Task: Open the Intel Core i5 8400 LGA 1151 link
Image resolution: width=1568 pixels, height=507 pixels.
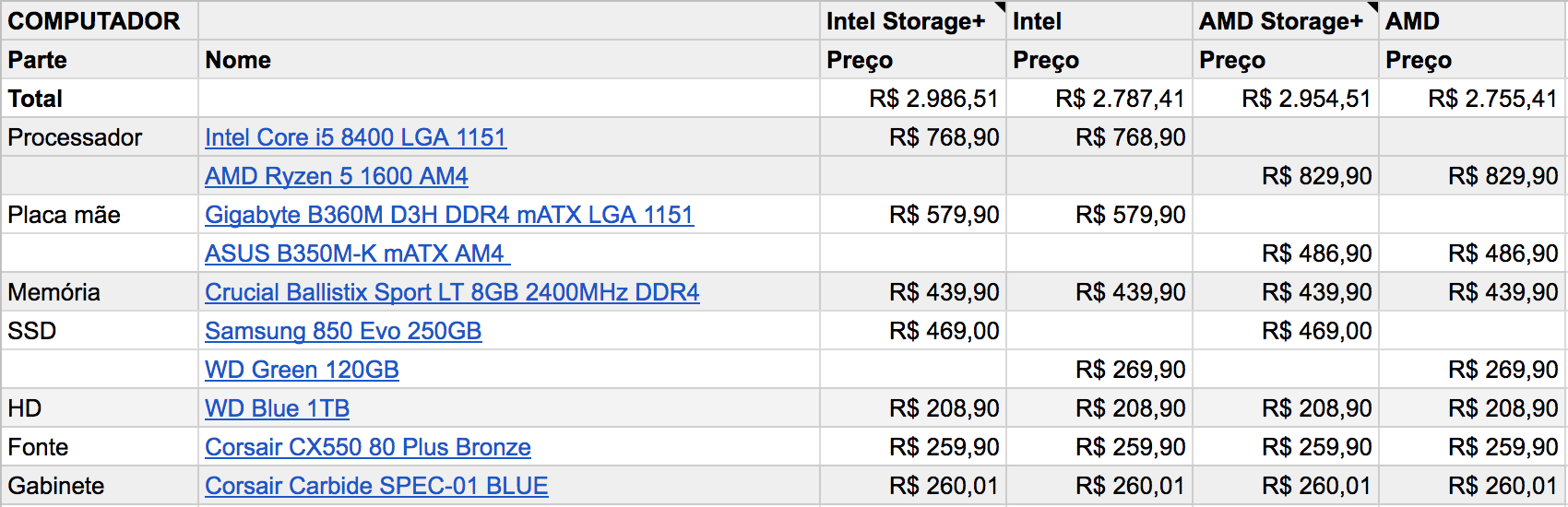Action: (355, 137)
